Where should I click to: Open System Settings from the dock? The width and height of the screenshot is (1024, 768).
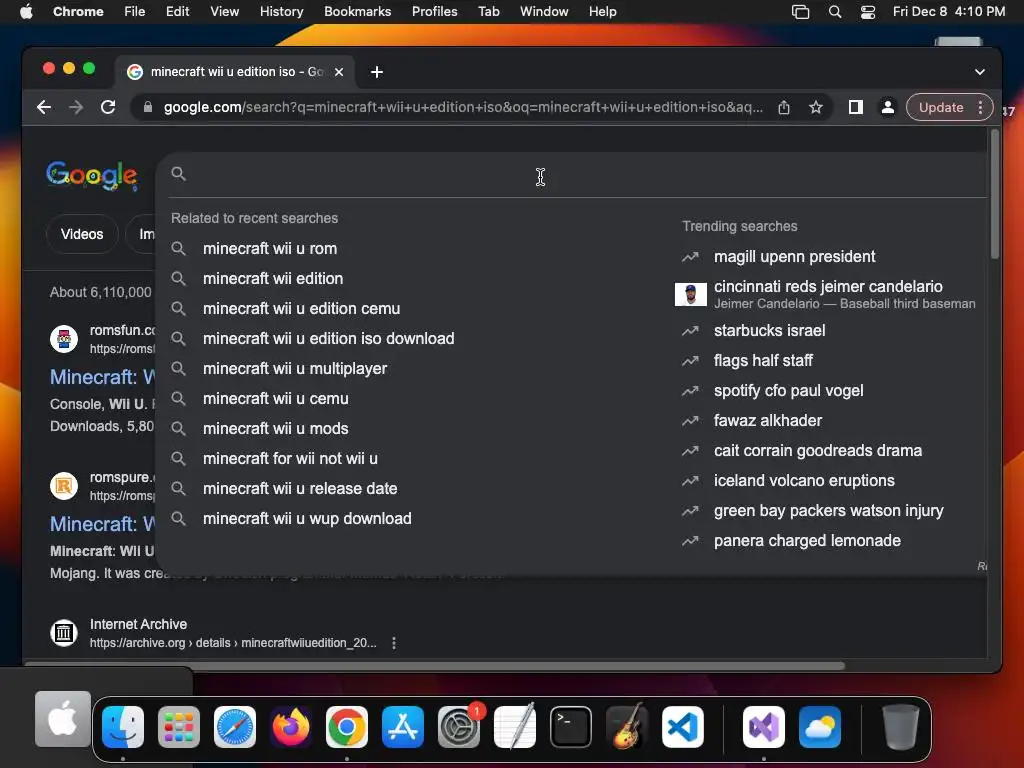click(459, 727)
